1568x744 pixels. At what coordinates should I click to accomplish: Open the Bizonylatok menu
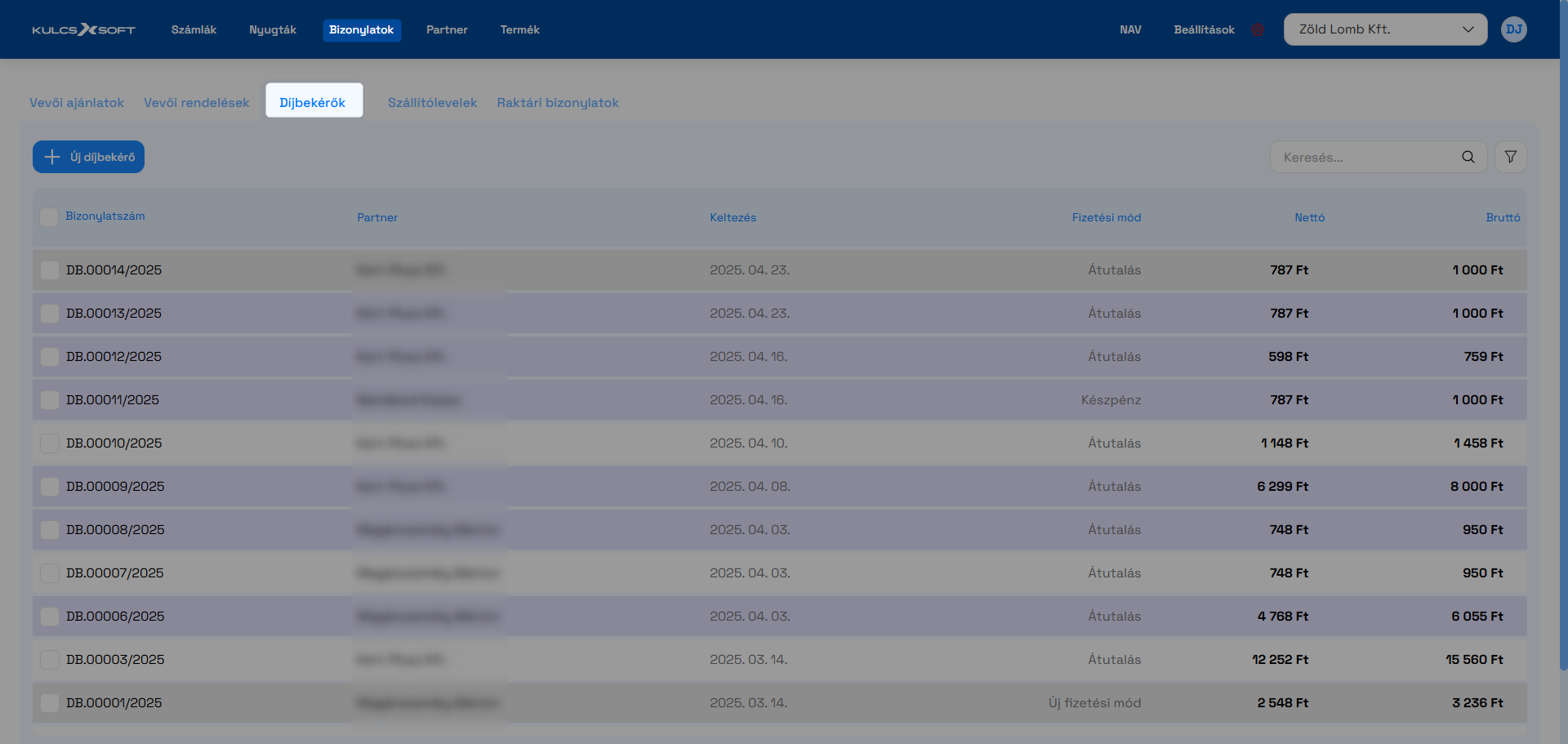point(362,30)
